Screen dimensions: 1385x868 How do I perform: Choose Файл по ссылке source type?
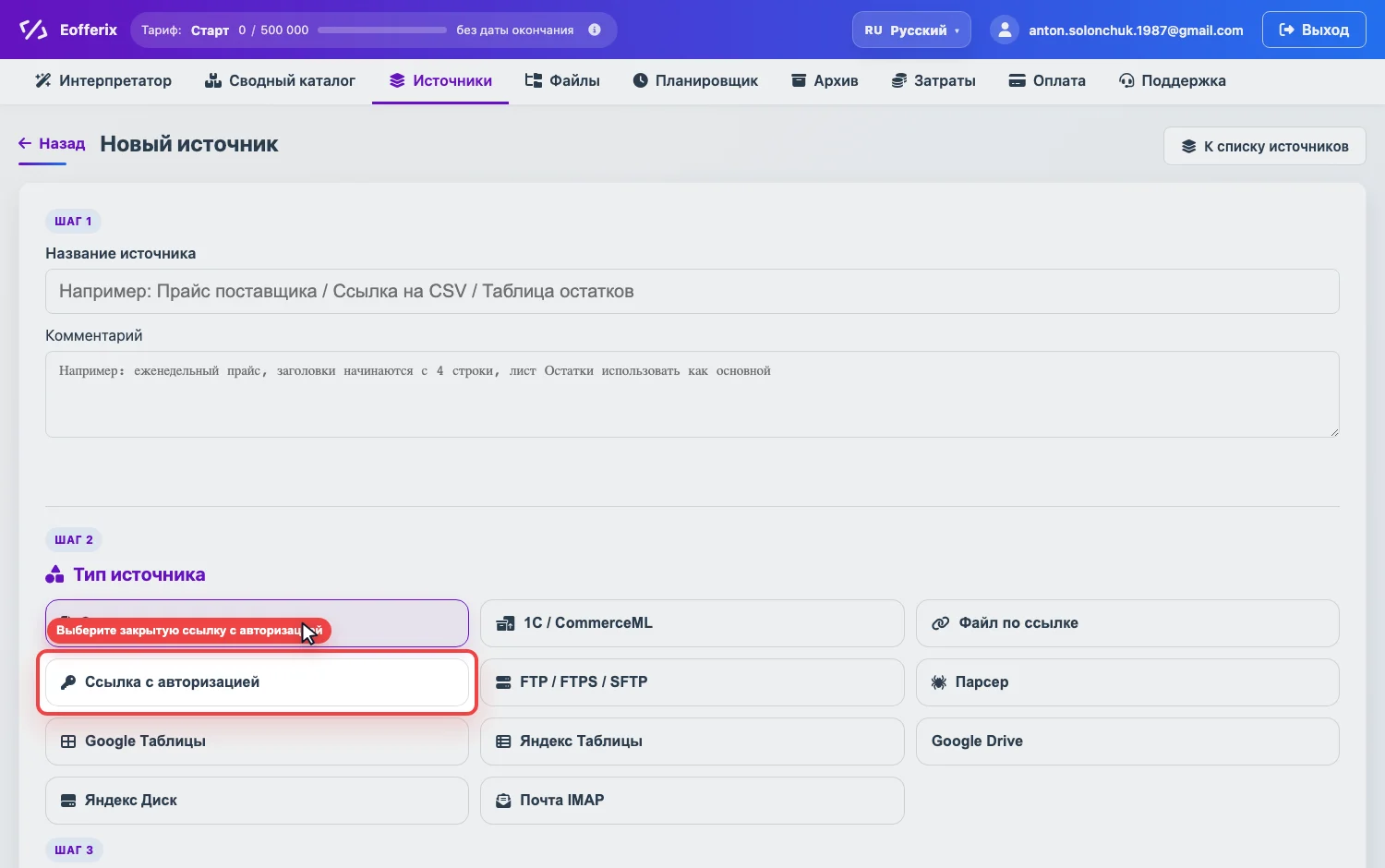coord(1127,623)
